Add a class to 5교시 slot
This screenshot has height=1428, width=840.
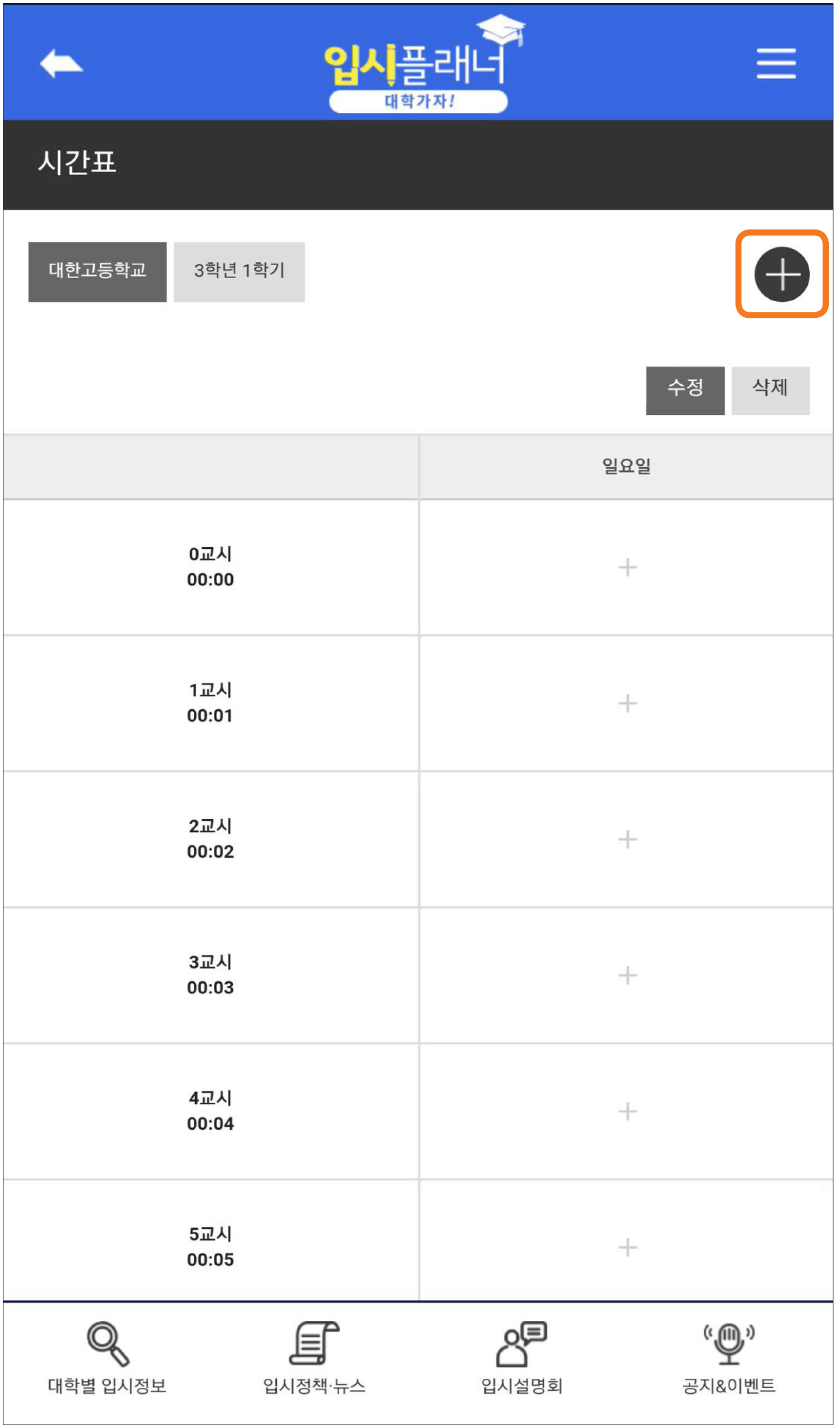628,1248
